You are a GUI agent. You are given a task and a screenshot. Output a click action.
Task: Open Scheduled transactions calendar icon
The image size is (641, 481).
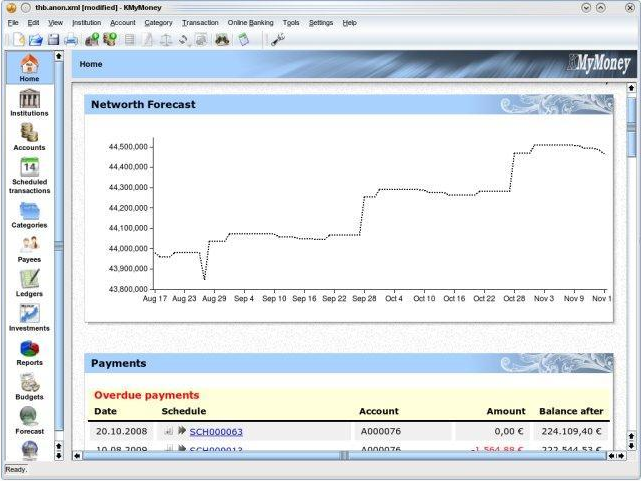click(29, 168)
